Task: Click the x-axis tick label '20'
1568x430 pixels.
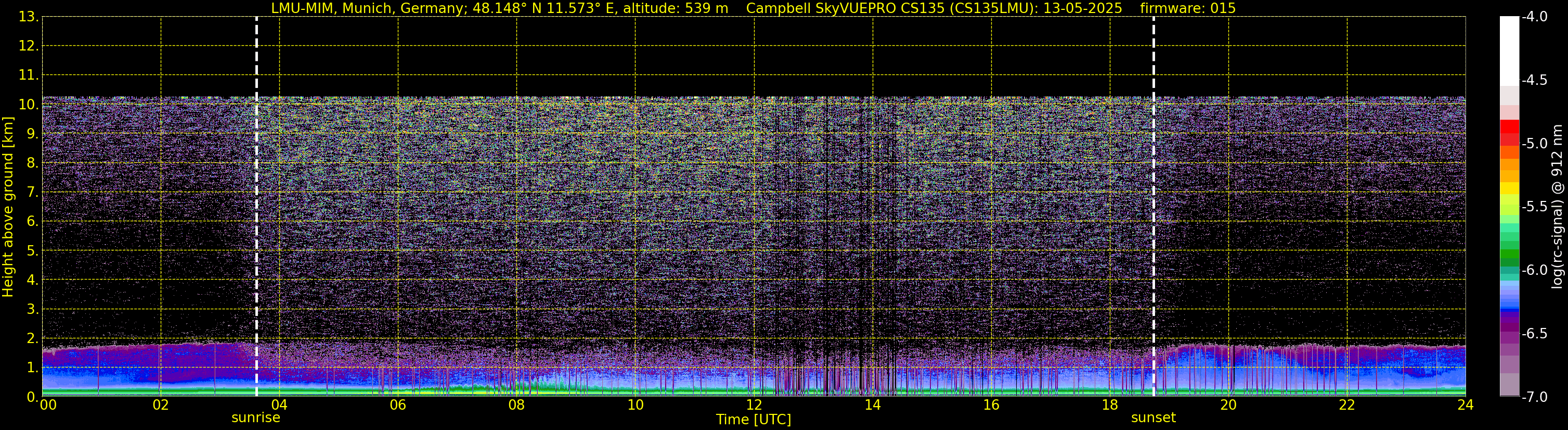Action: click(1228, 405)
